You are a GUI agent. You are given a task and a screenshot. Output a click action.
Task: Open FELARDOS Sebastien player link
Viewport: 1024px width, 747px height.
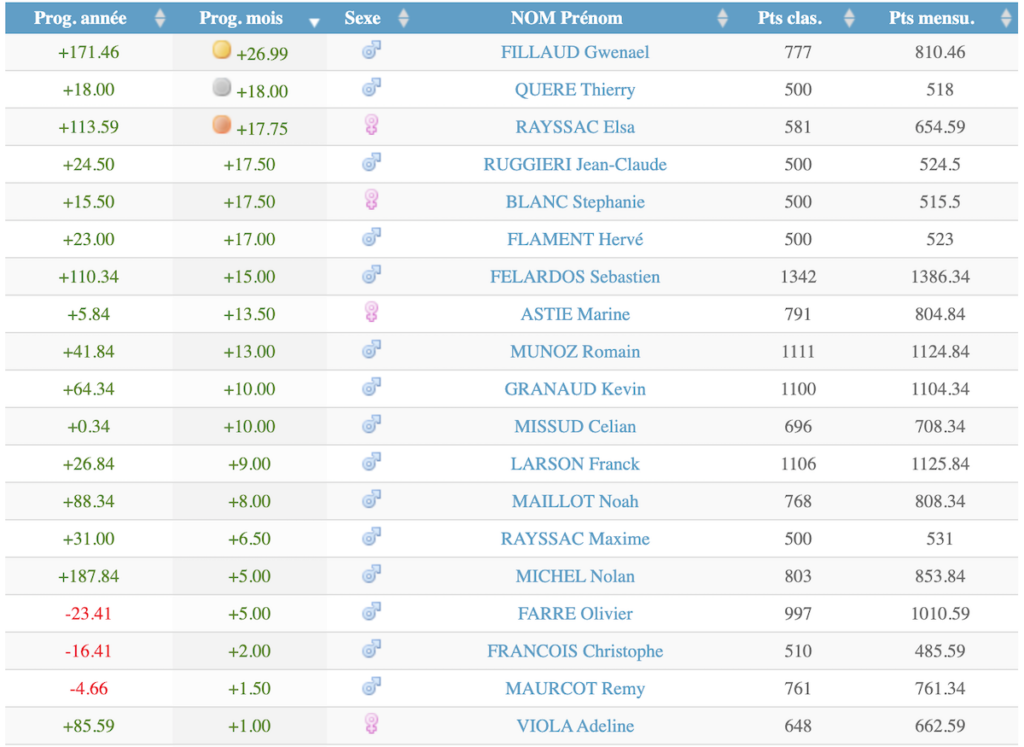[575, 277]
